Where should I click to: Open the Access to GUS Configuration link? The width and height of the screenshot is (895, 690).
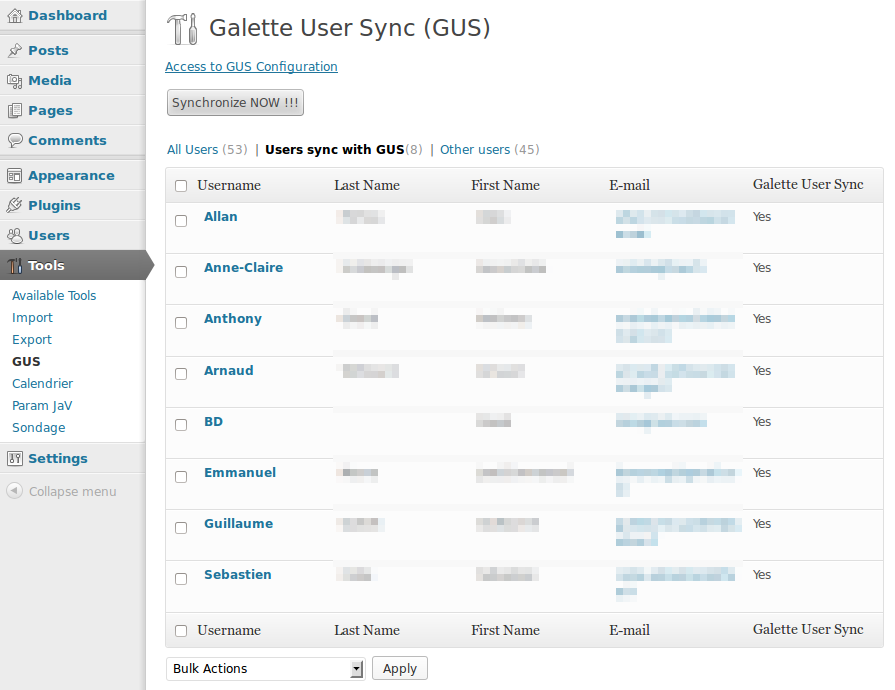[251, 67]
